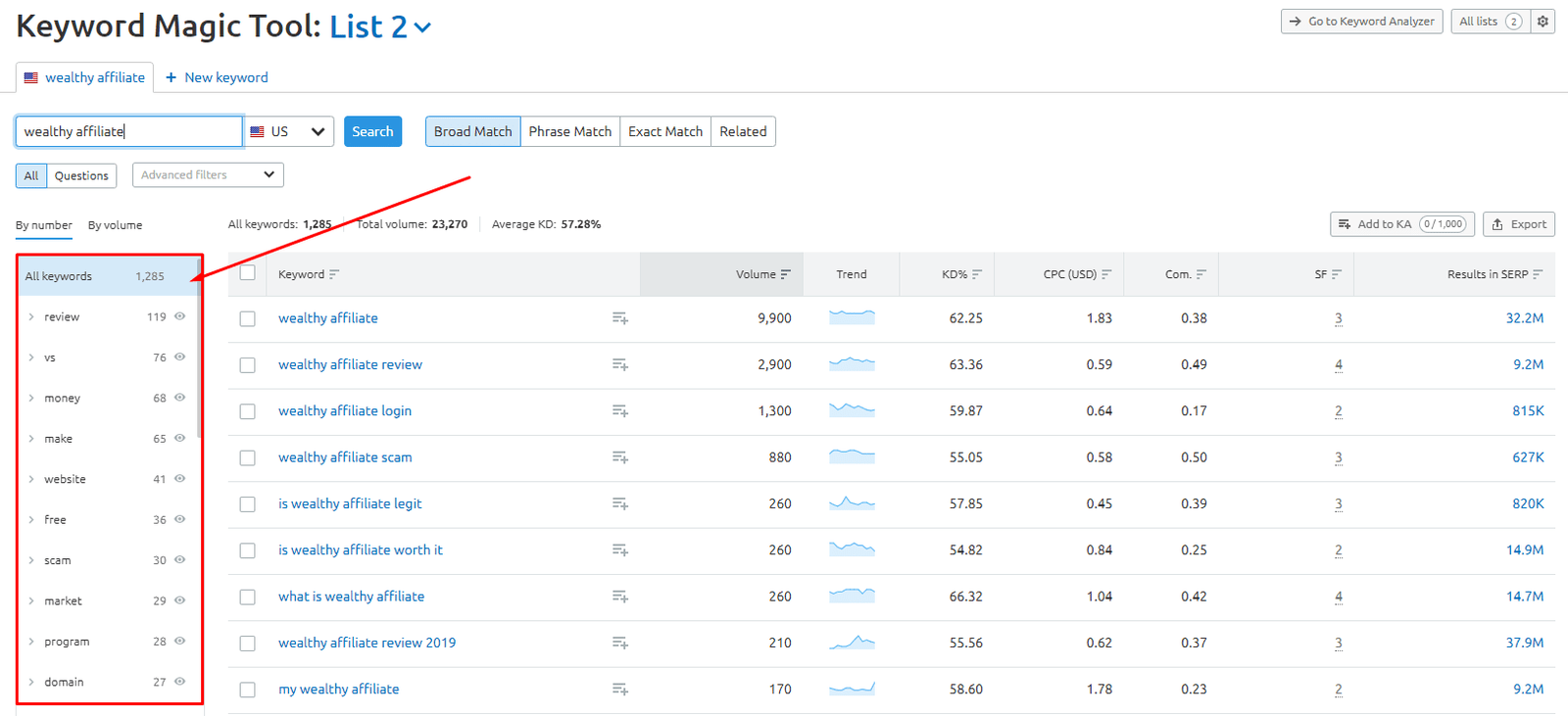Expand the 'vs' keyword group
Viewport: 1568px width, 716px height.
point(31,358)
